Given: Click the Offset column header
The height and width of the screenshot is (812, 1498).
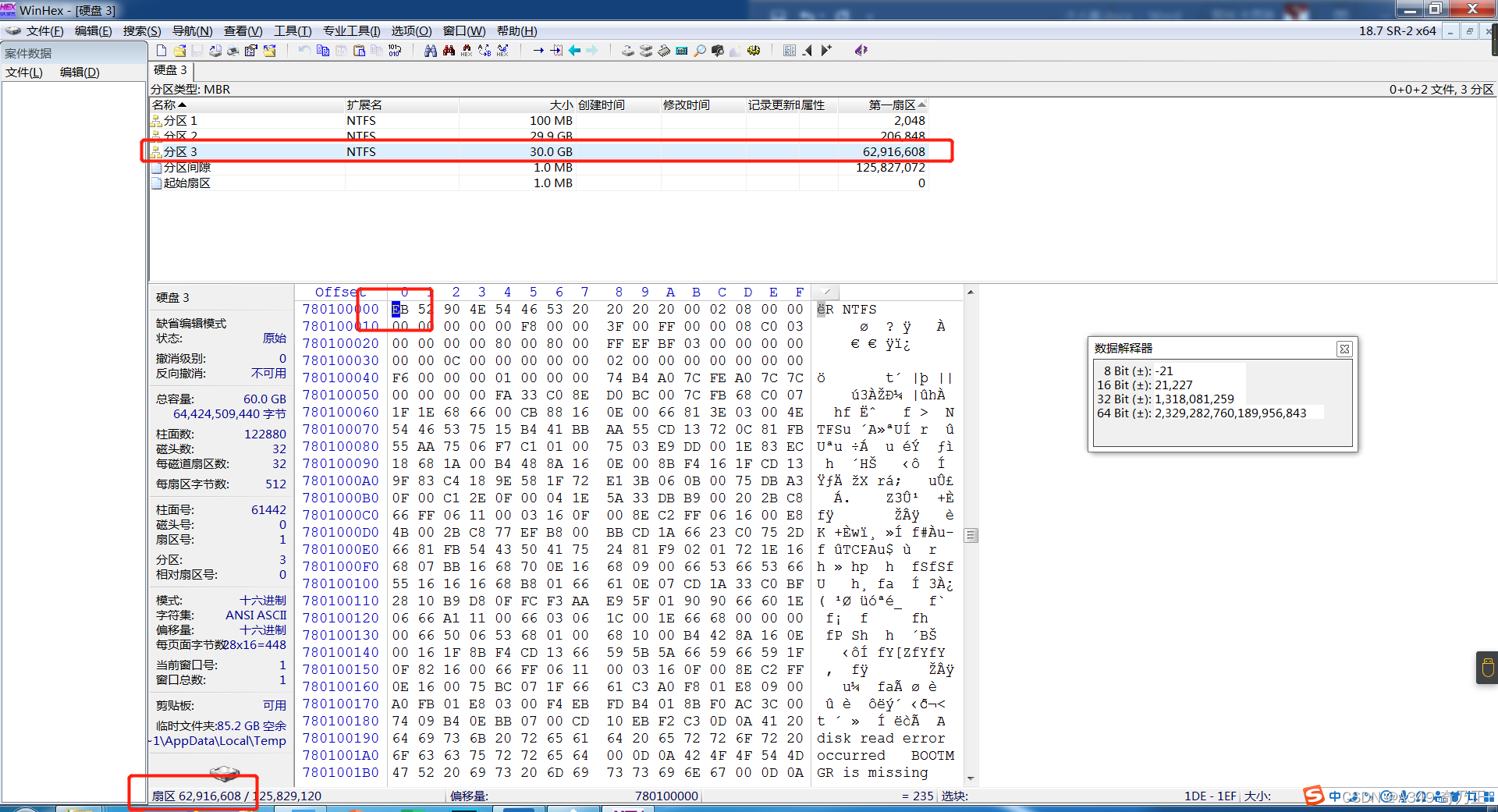Looking at the screenshot, I should point(340,293).
